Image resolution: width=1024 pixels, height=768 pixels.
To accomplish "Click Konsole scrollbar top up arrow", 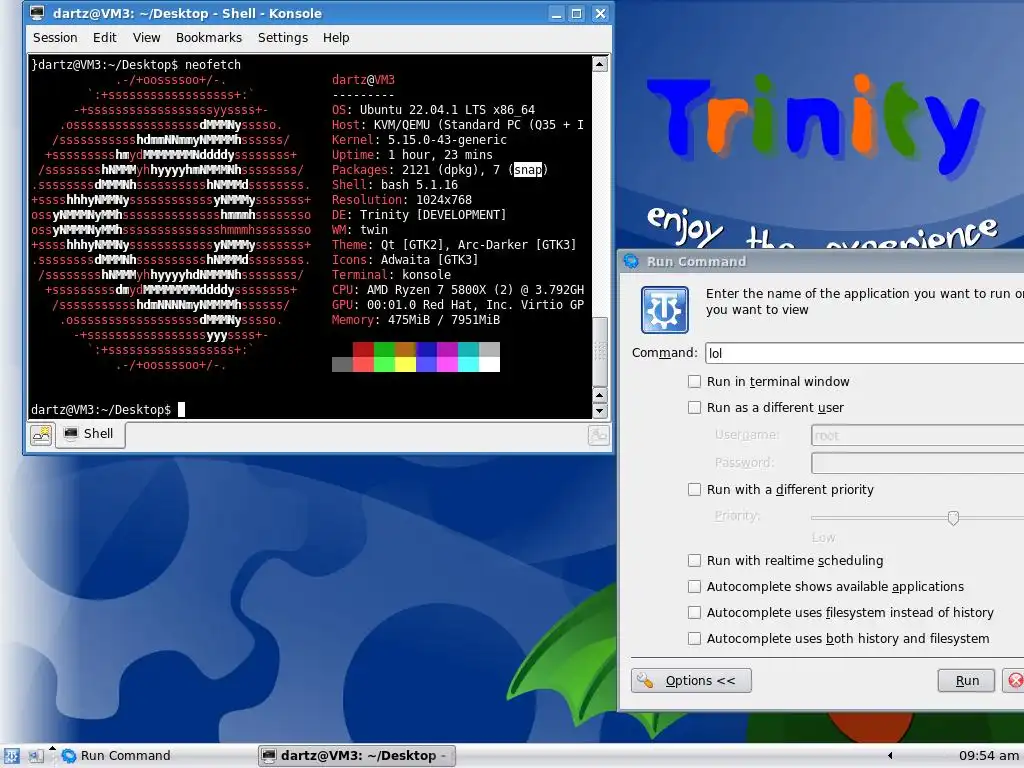I will (600, 64).
